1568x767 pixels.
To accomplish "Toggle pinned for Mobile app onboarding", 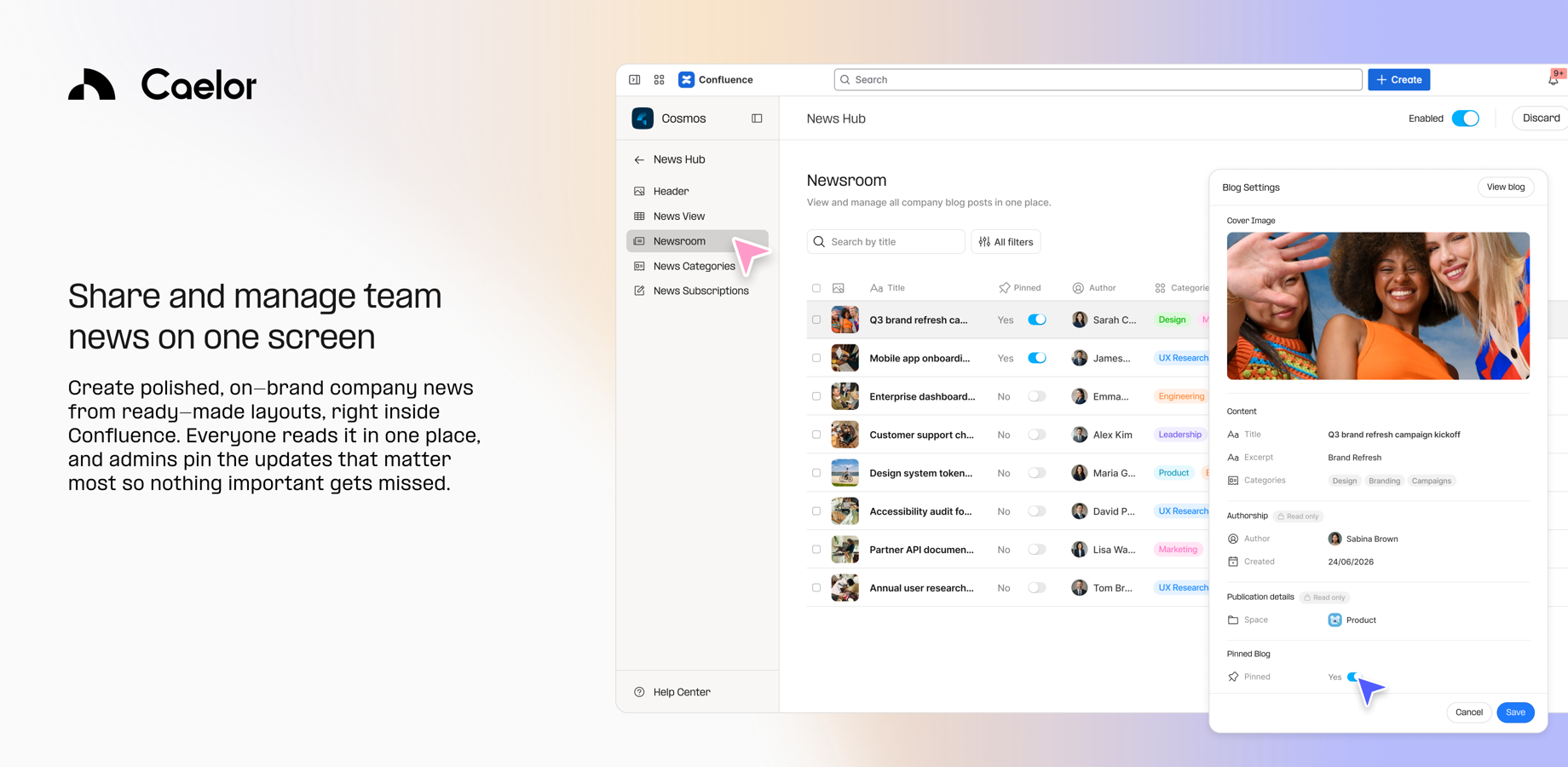I will click(x=1037, y=358).
